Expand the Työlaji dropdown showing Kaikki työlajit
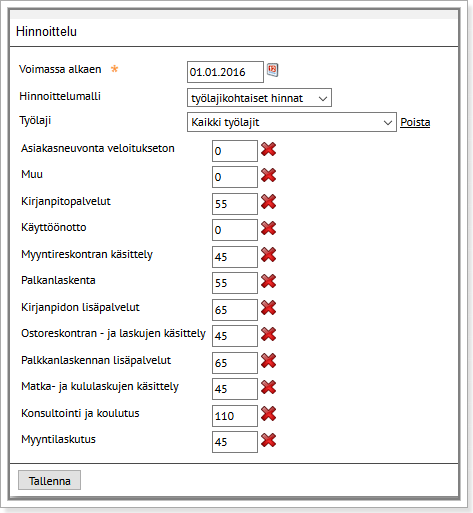473x513 pixels. tap(292, 122)
